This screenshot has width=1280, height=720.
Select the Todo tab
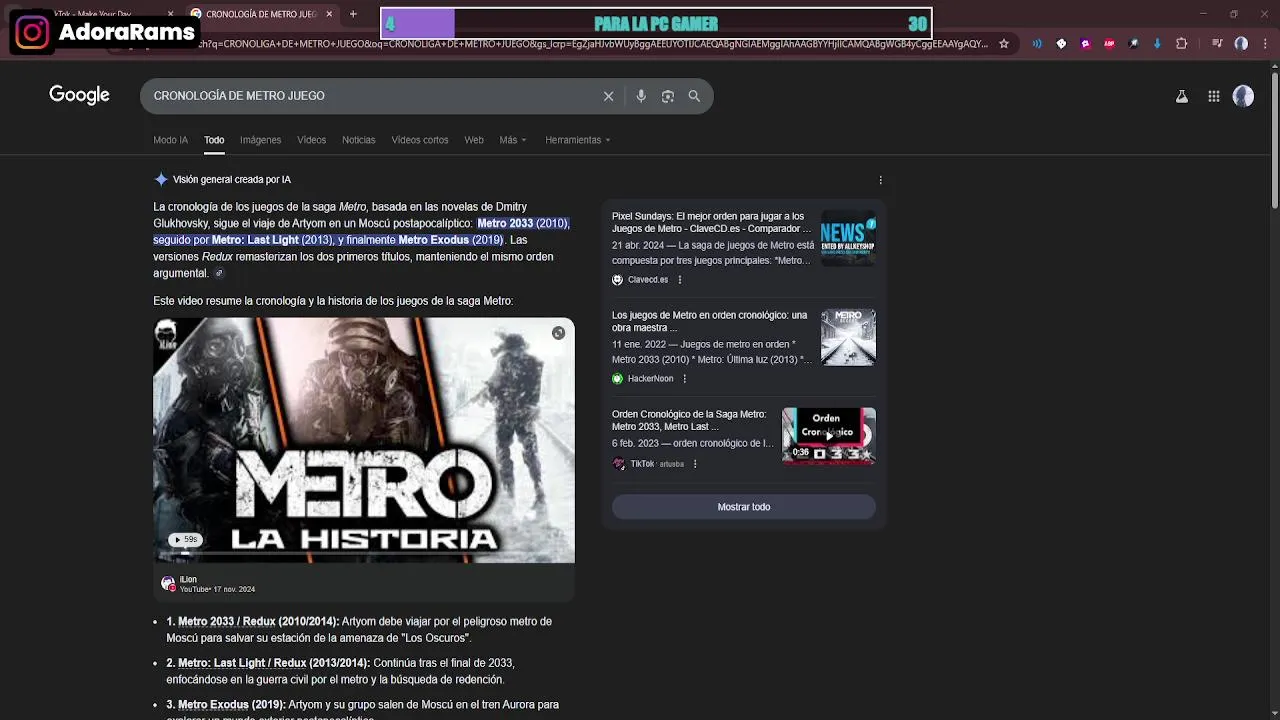[x=214, y=140]
